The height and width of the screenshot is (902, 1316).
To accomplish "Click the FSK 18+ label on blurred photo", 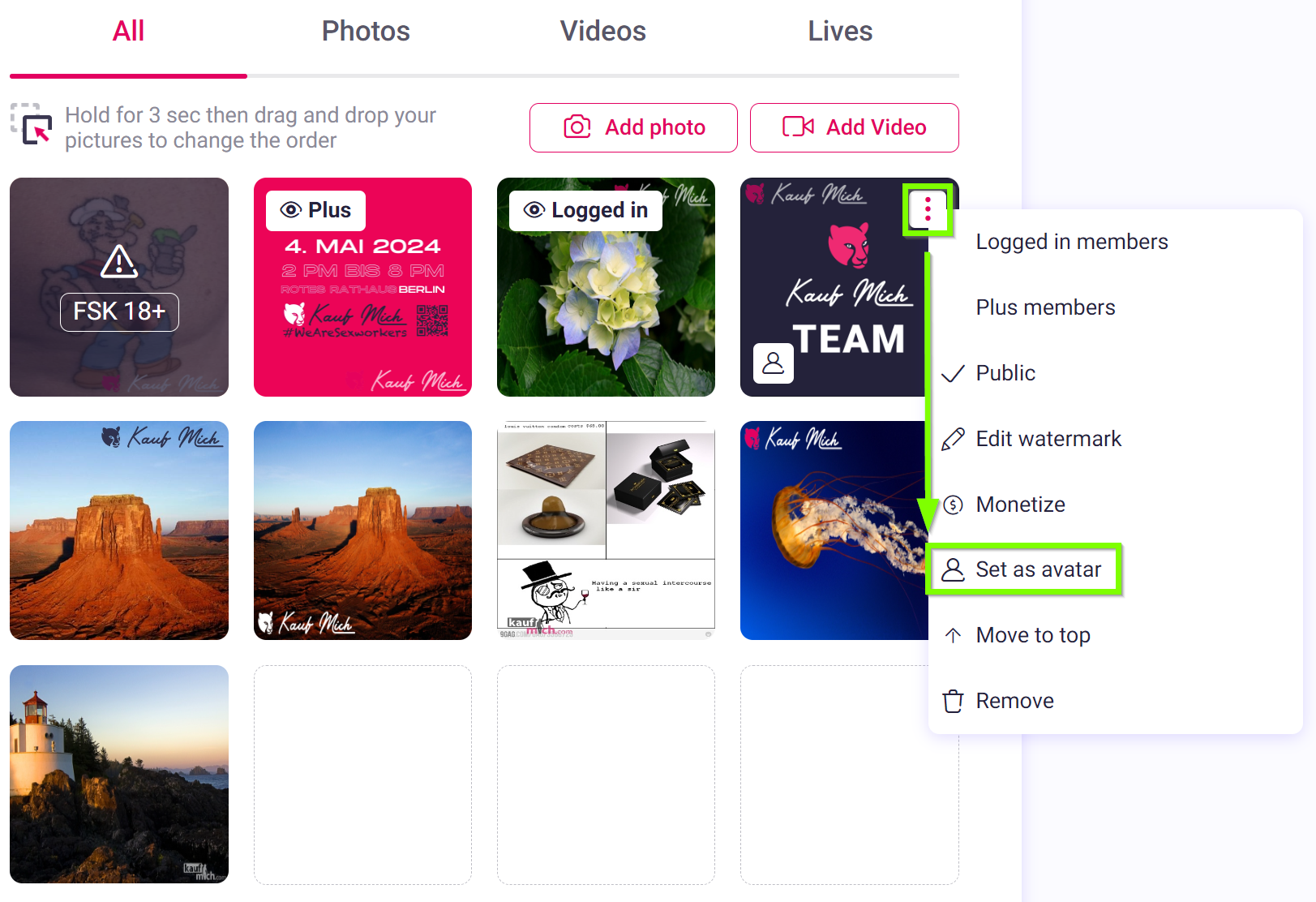I will (119, 312).
